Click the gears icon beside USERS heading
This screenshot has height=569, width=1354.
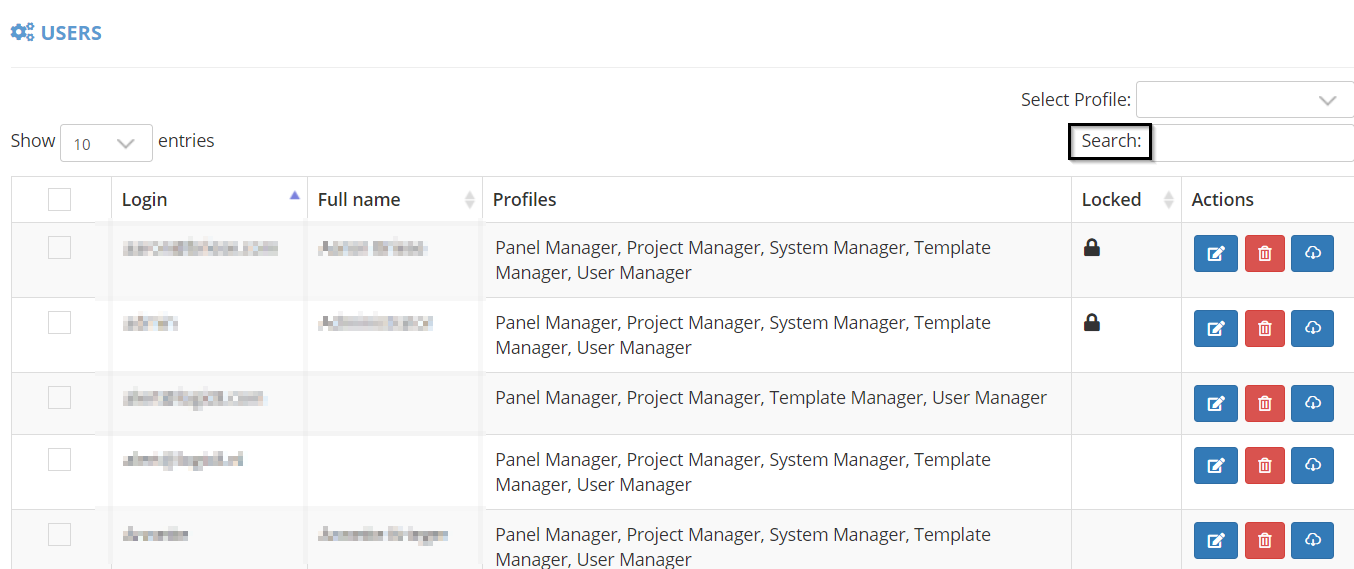pos(22,33)
